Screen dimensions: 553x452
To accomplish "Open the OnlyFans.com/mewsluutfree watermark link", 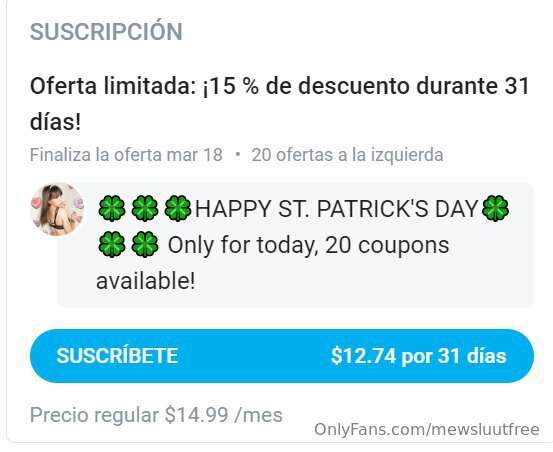I will click(x=427, y=430).
